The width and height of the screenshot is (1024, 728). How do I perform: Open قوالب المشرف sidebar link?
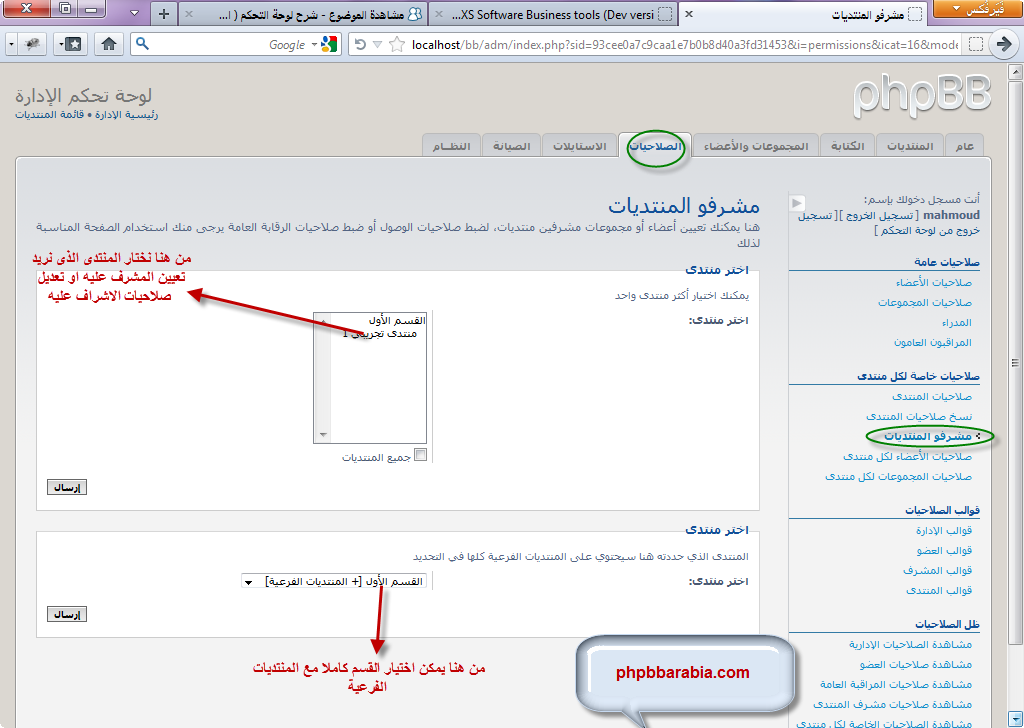click(937, 571)
